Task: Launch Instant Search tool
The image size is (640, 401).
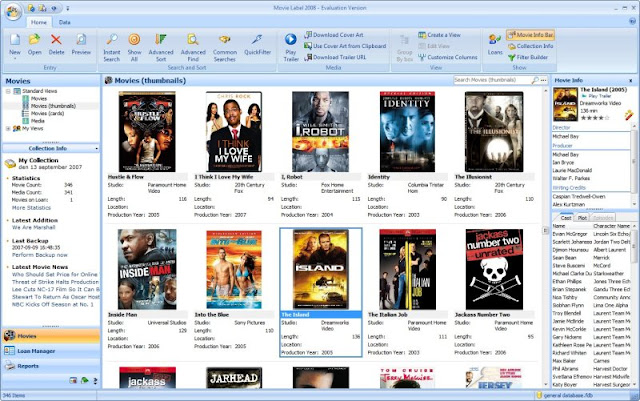Action: click(x=111, y=47)
